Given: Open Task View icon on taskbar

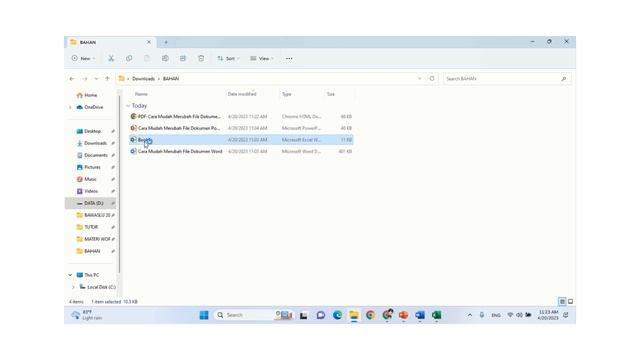Looking at the screenshot, I should pyautogui.click(x=303, y=315).
